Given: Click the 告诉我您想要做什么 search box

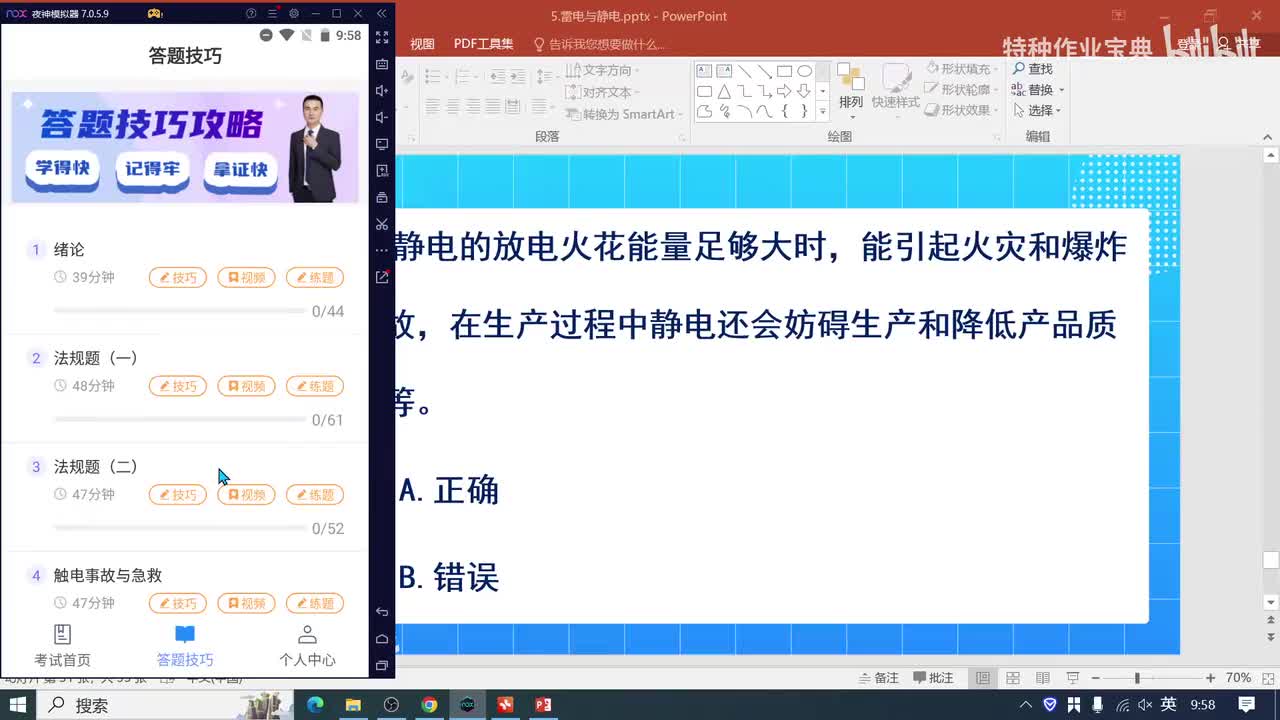Looking at the screenshot, I should tap(599, 44).
